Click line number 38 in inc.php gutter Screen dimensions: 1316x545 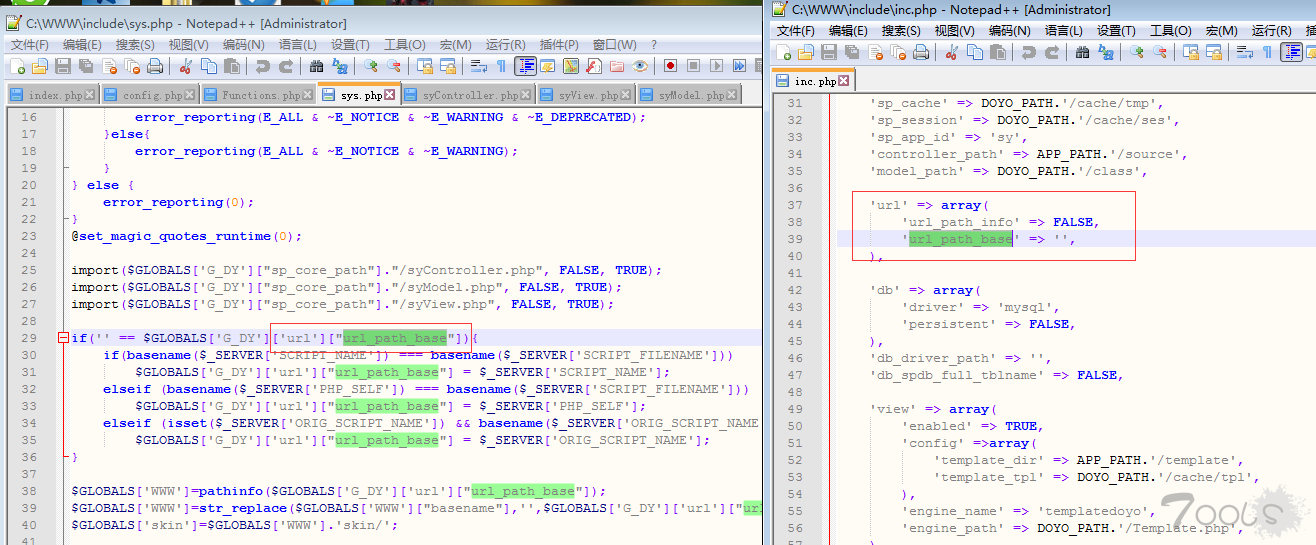pos(795,222)
